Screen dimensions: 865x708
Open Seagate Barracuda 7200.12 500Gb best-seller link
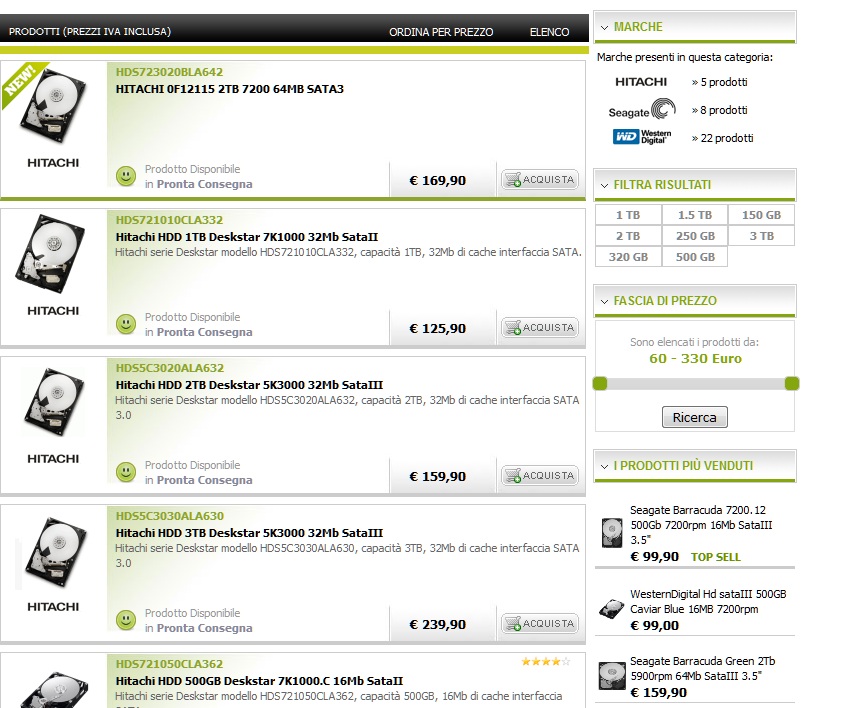[701, 525]
